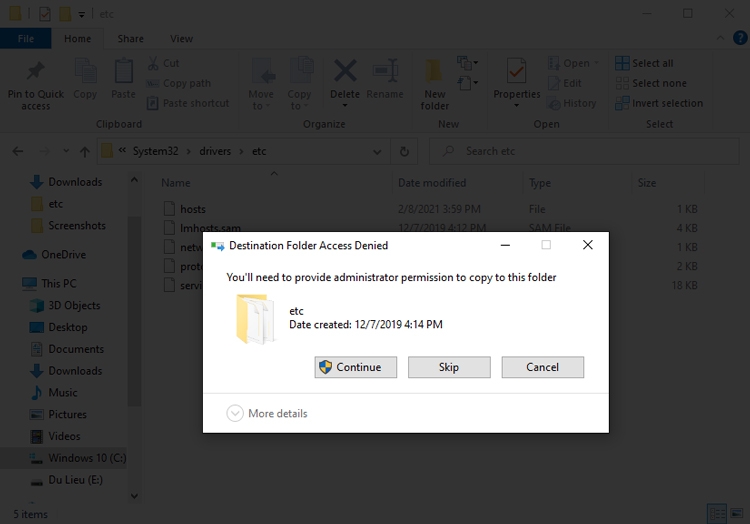This screenshot has width=750, height=524.
Task: Click the Help question mark icon
Action: [739, 38]
